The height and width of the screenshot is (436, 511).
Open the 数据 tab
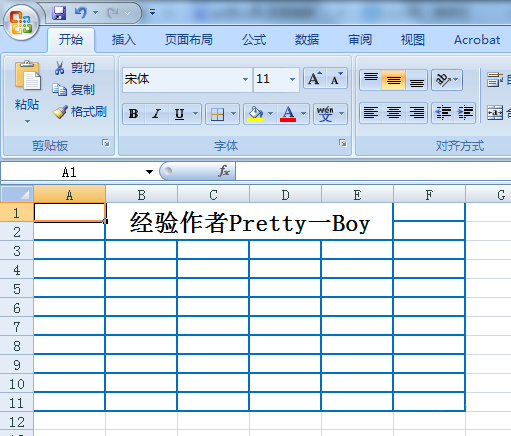pos(307,40)
